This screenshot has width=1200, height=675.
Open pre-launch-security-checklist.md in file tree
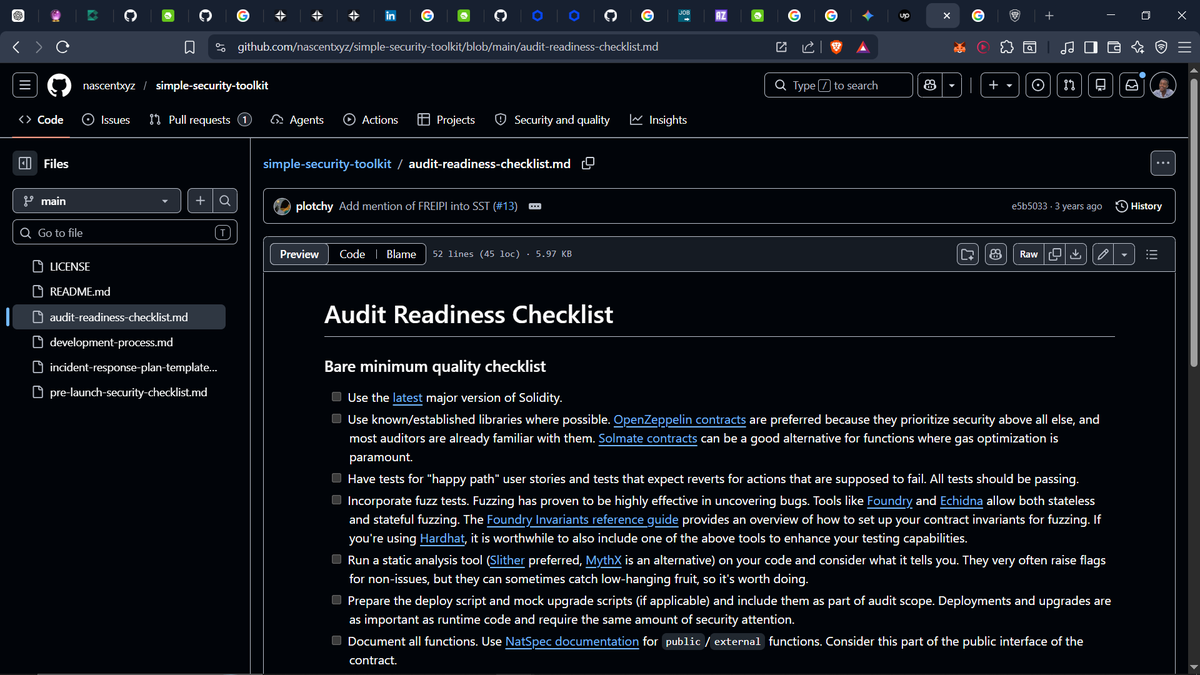pyautogui.click(x=128, y=392)
